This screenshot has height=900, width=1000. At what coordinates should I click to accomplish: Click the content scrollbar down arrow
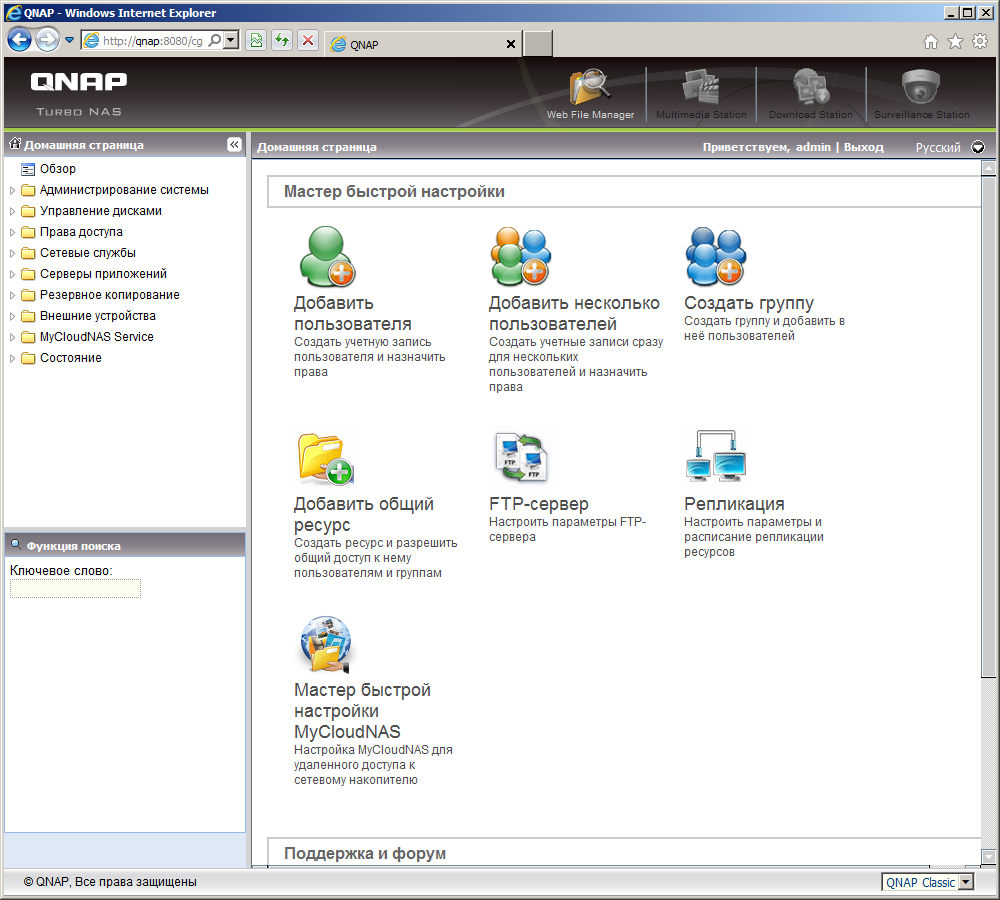pos(989,857)
